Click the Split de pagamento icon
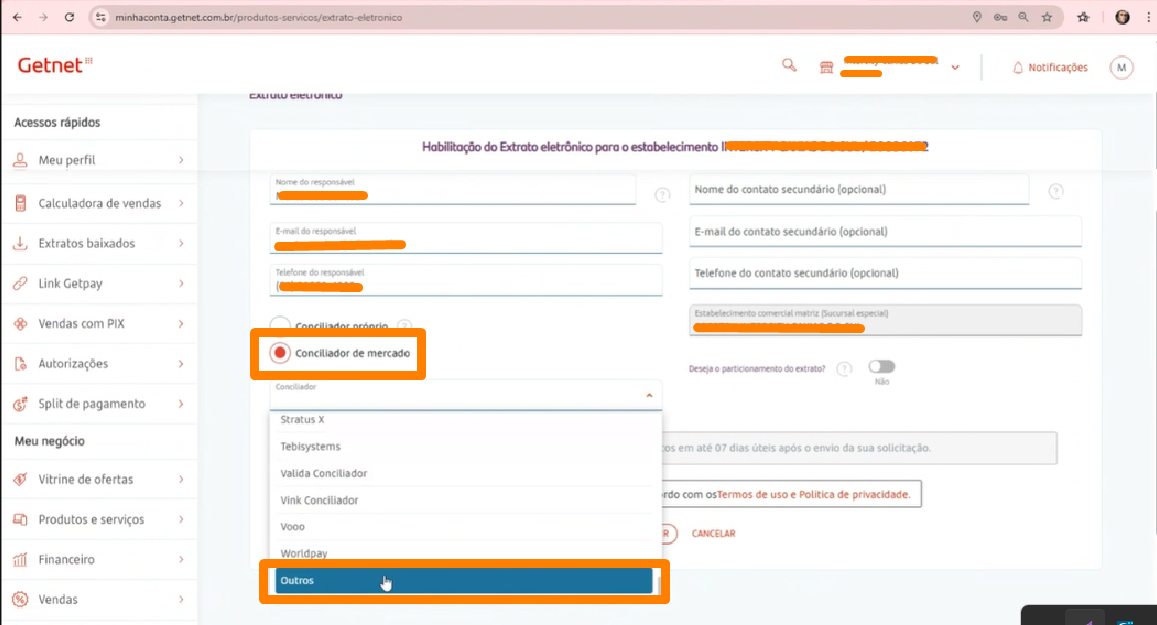 point(21,404)
